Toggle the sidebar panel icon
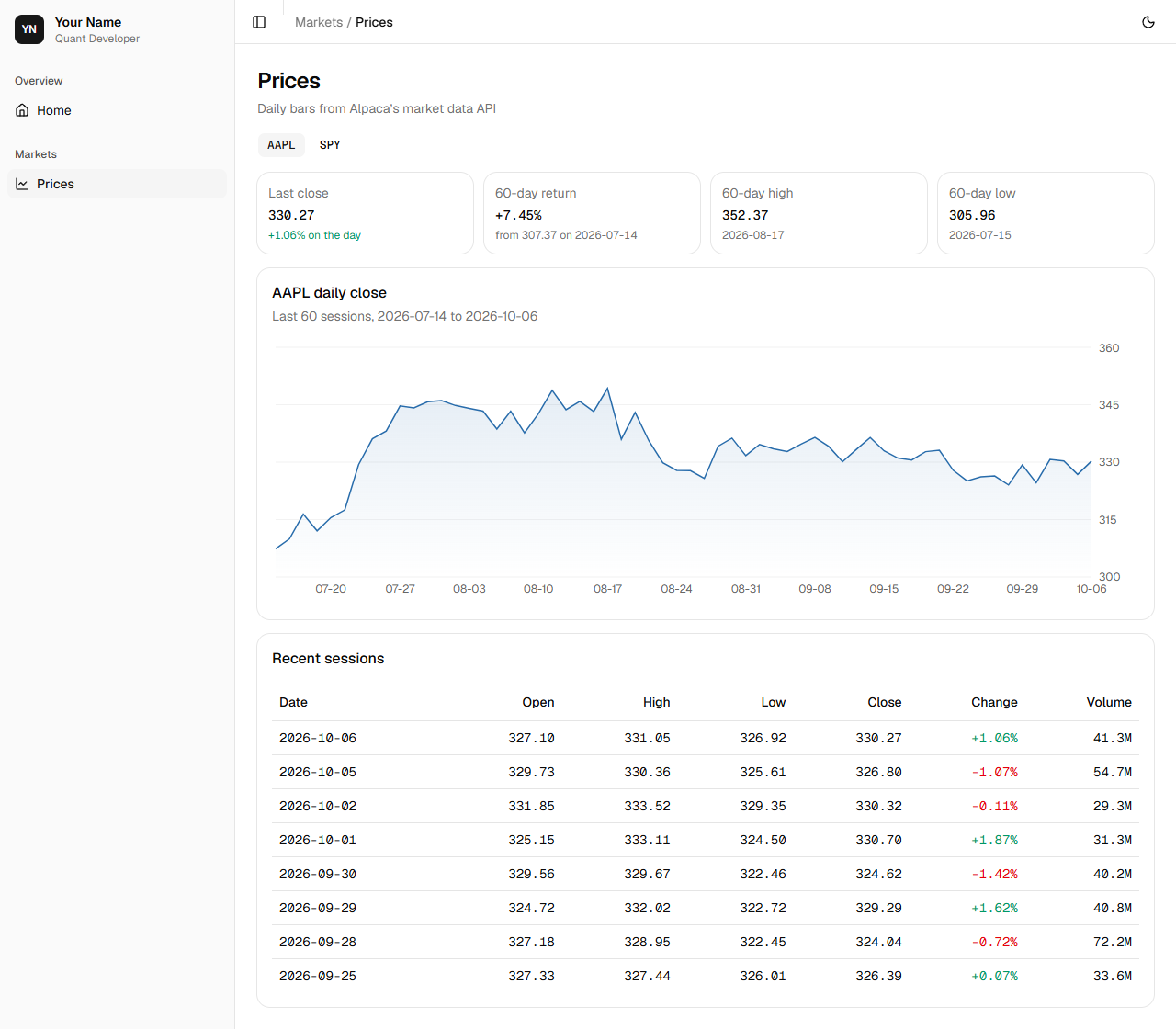1176x1029 pixels. 259,22
